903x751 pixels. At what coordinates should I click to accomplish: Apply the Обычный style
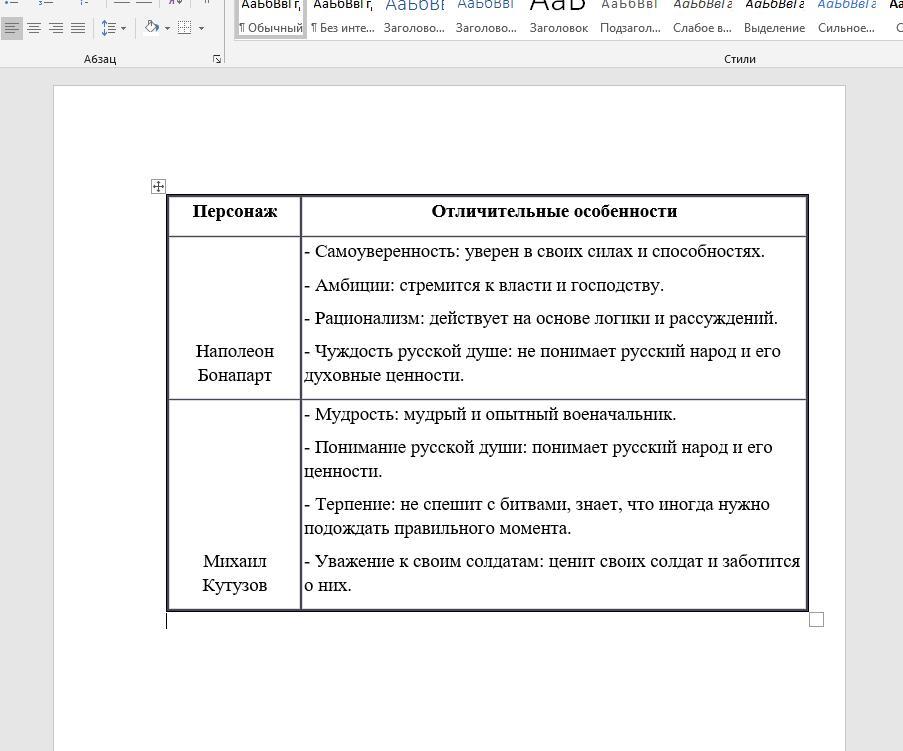tap(271, 18)
